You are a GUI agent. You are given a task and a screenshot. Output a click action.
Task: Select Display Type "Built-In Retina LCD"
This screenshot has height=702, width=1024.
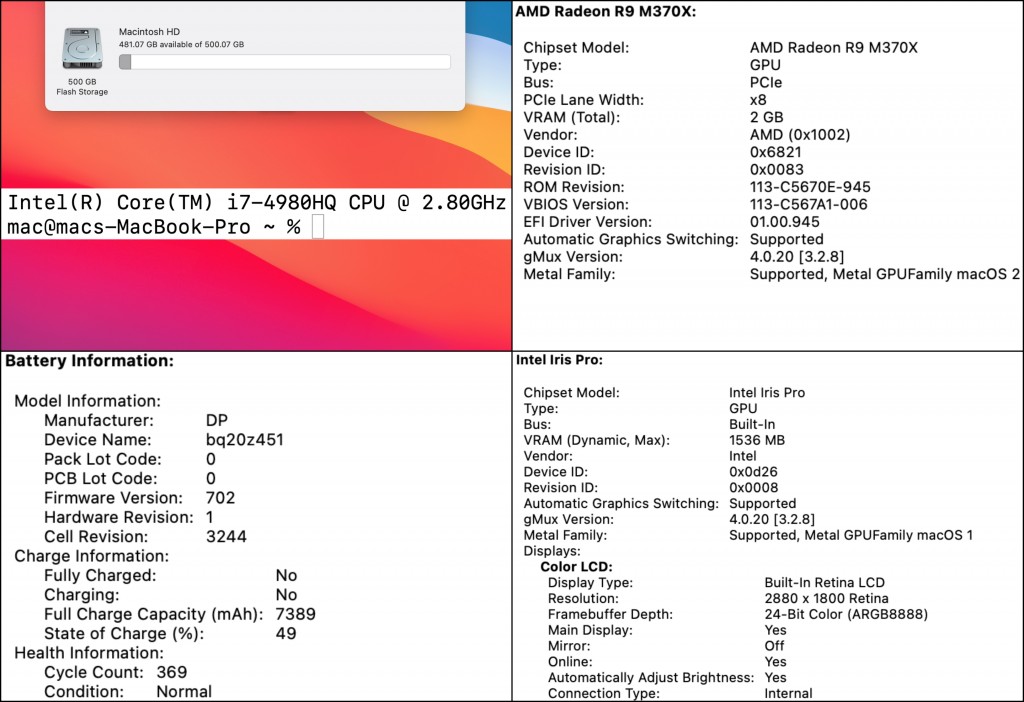pos(824,582)
